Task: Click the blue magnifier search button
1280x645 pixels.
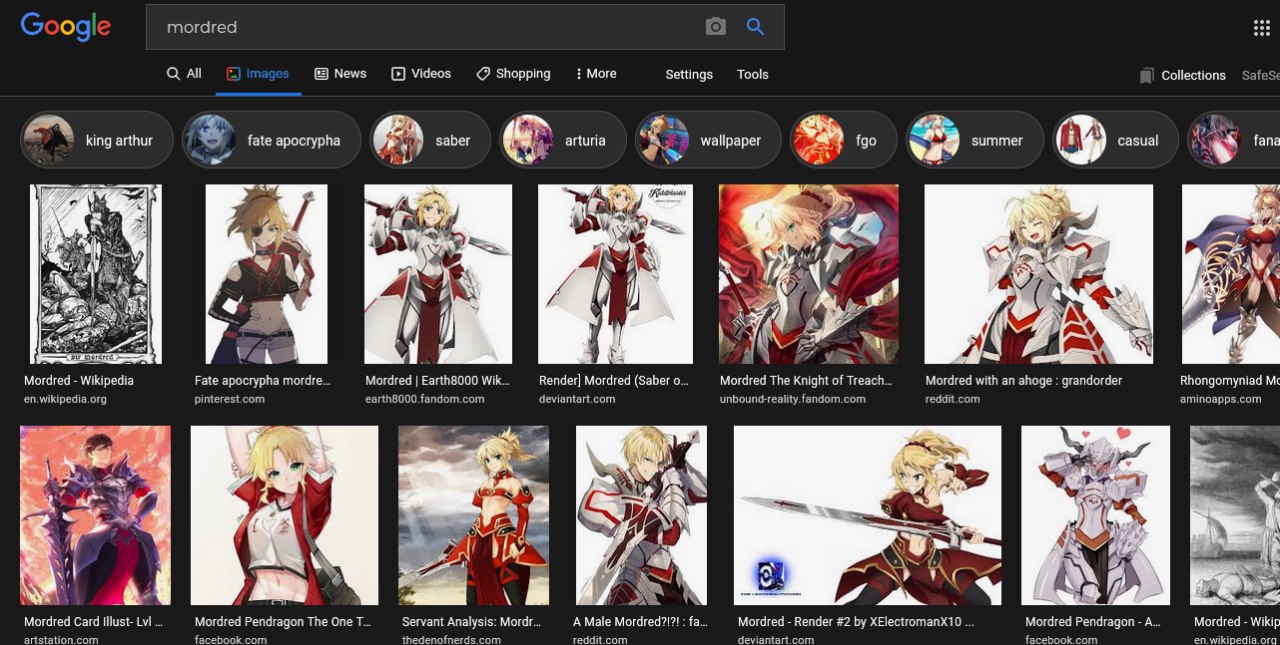Action: (755, 27)
